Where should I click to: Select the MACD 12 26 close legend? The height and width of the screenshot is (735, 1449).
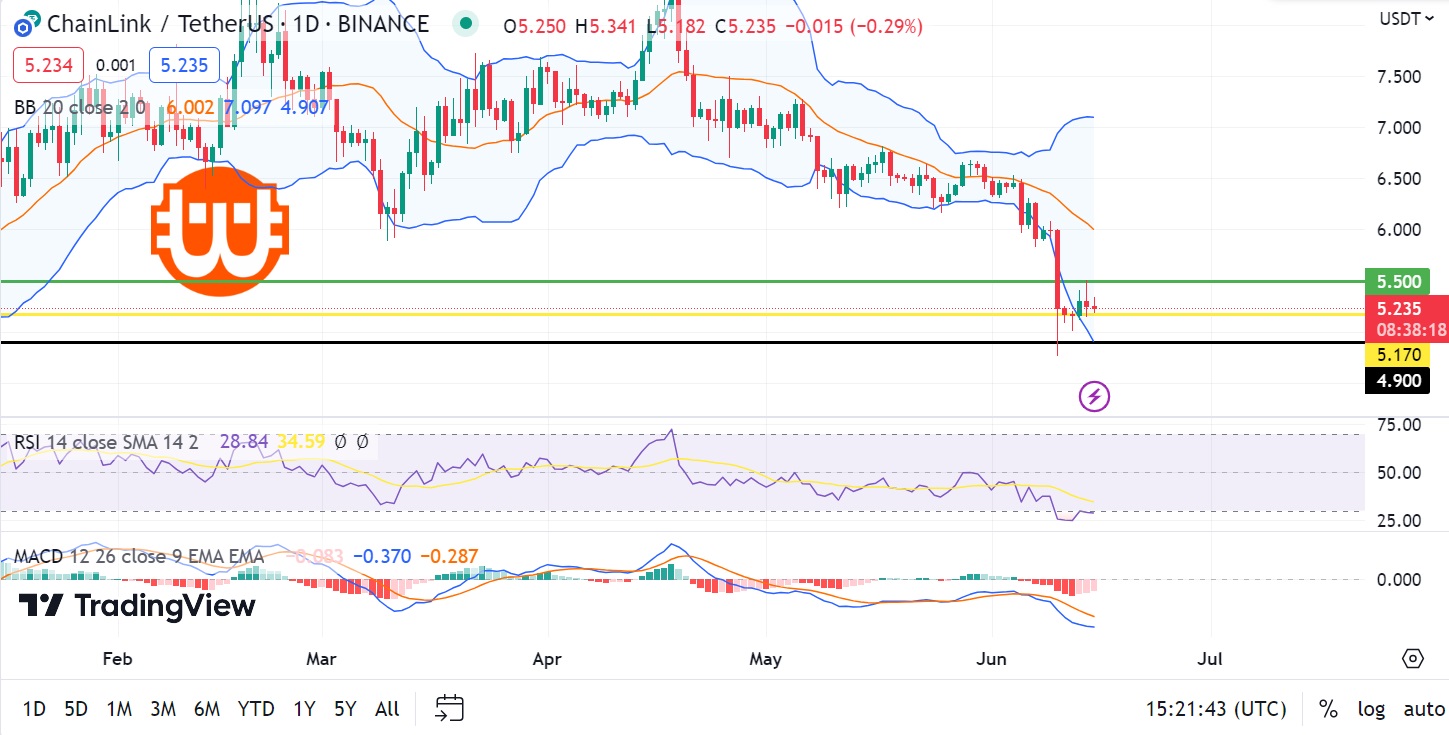[139, 556]
